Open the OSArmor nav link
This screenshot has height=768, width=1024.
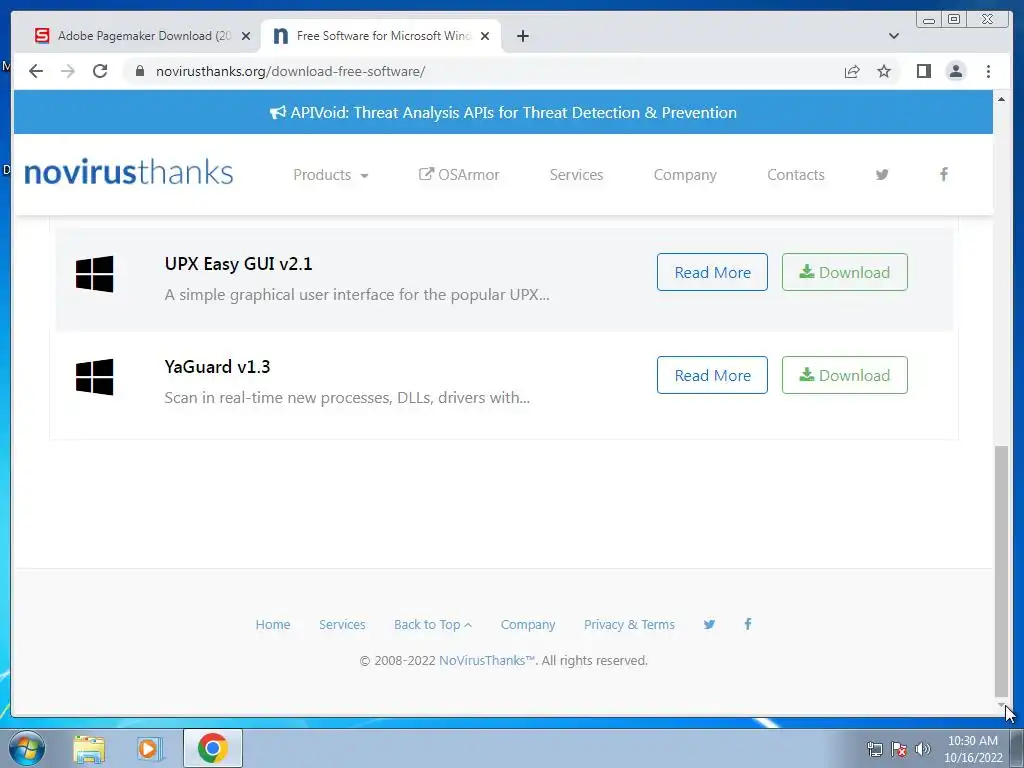click(458, 174)
